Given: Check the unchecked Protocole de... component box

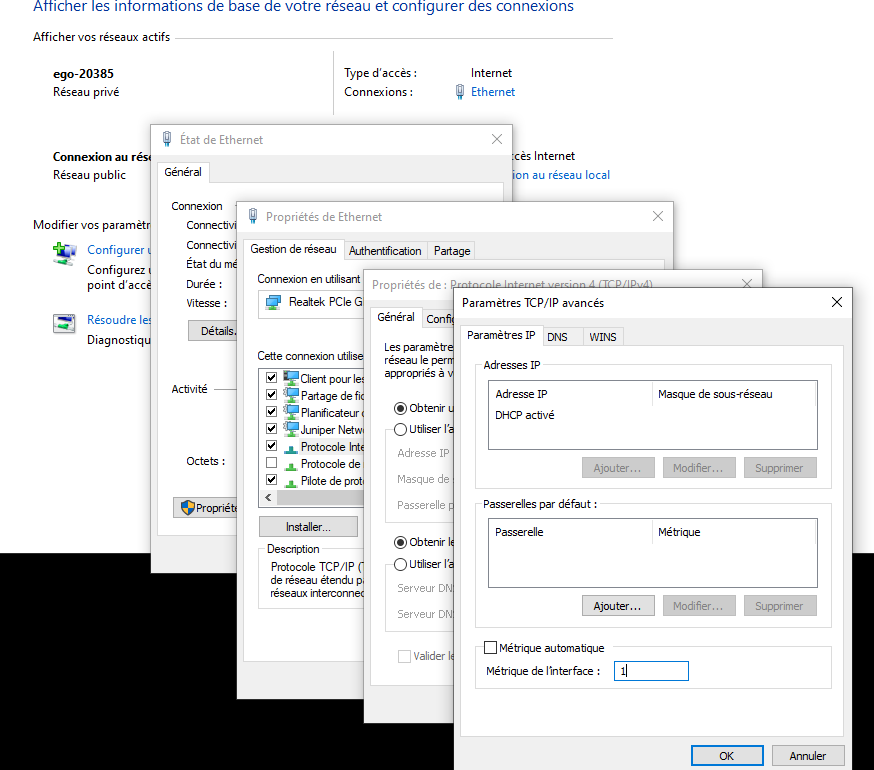Looking at the screenshot, I should pos(271,463).
